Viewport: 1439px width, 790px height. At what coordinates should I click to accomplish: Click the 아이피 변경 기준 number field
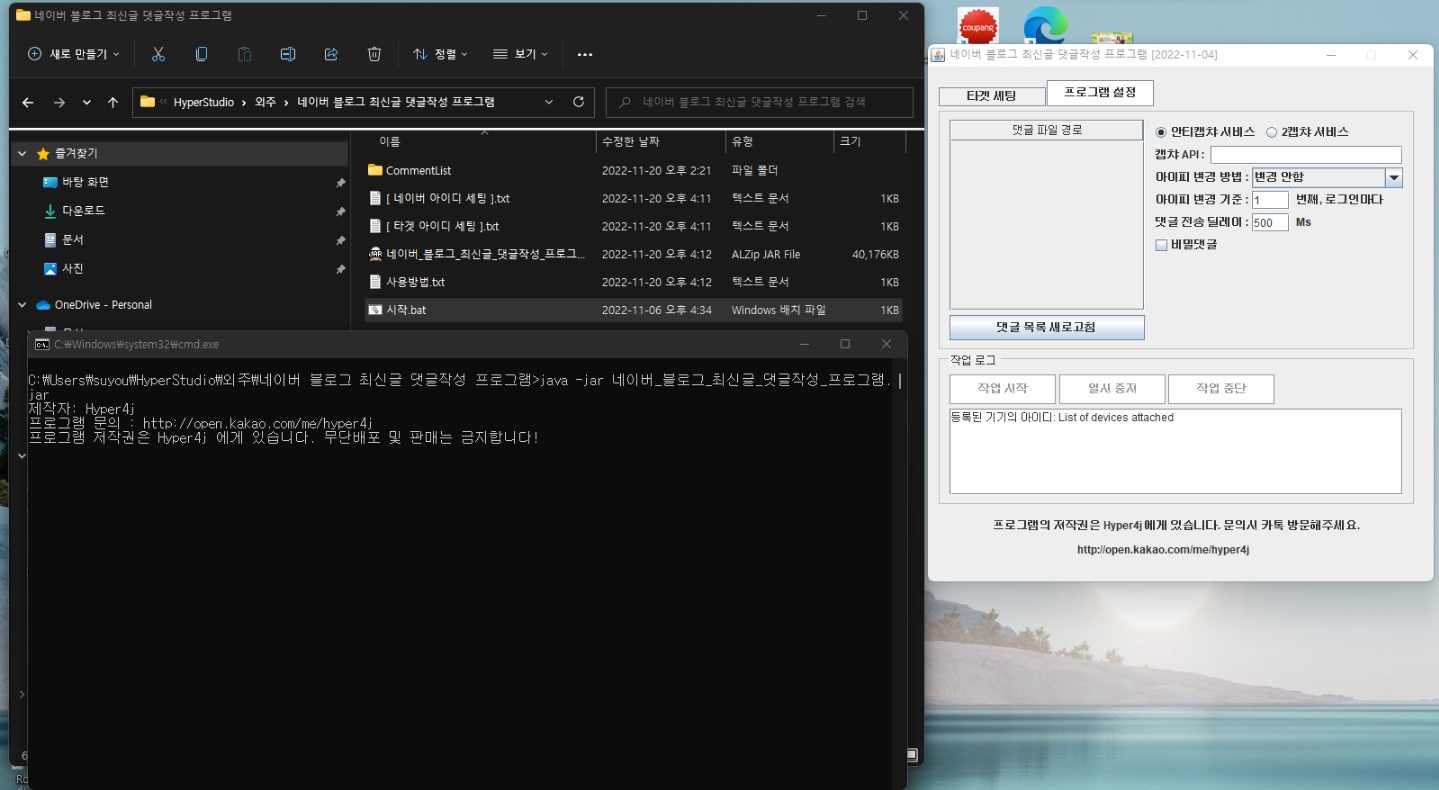(1270, 200)
